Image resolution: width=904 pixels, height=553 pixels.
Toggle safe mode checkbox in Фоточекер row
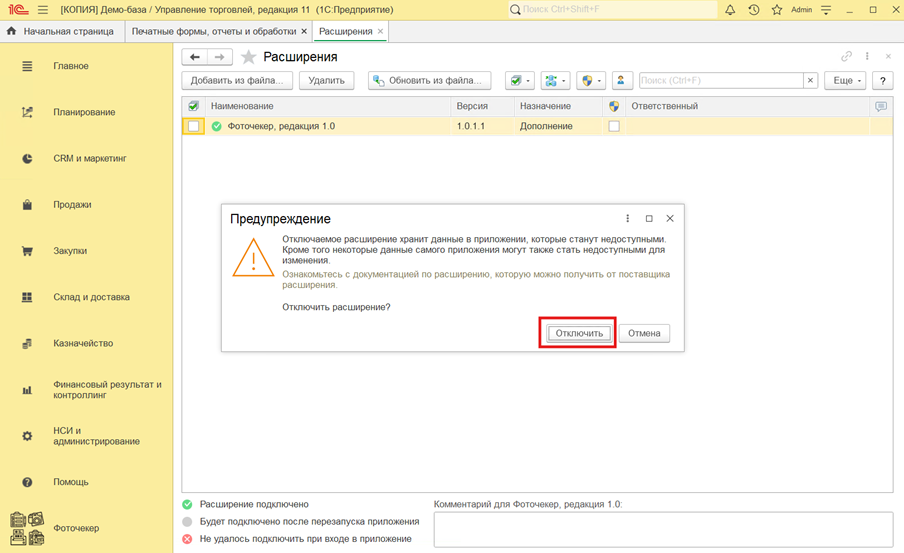614,127
